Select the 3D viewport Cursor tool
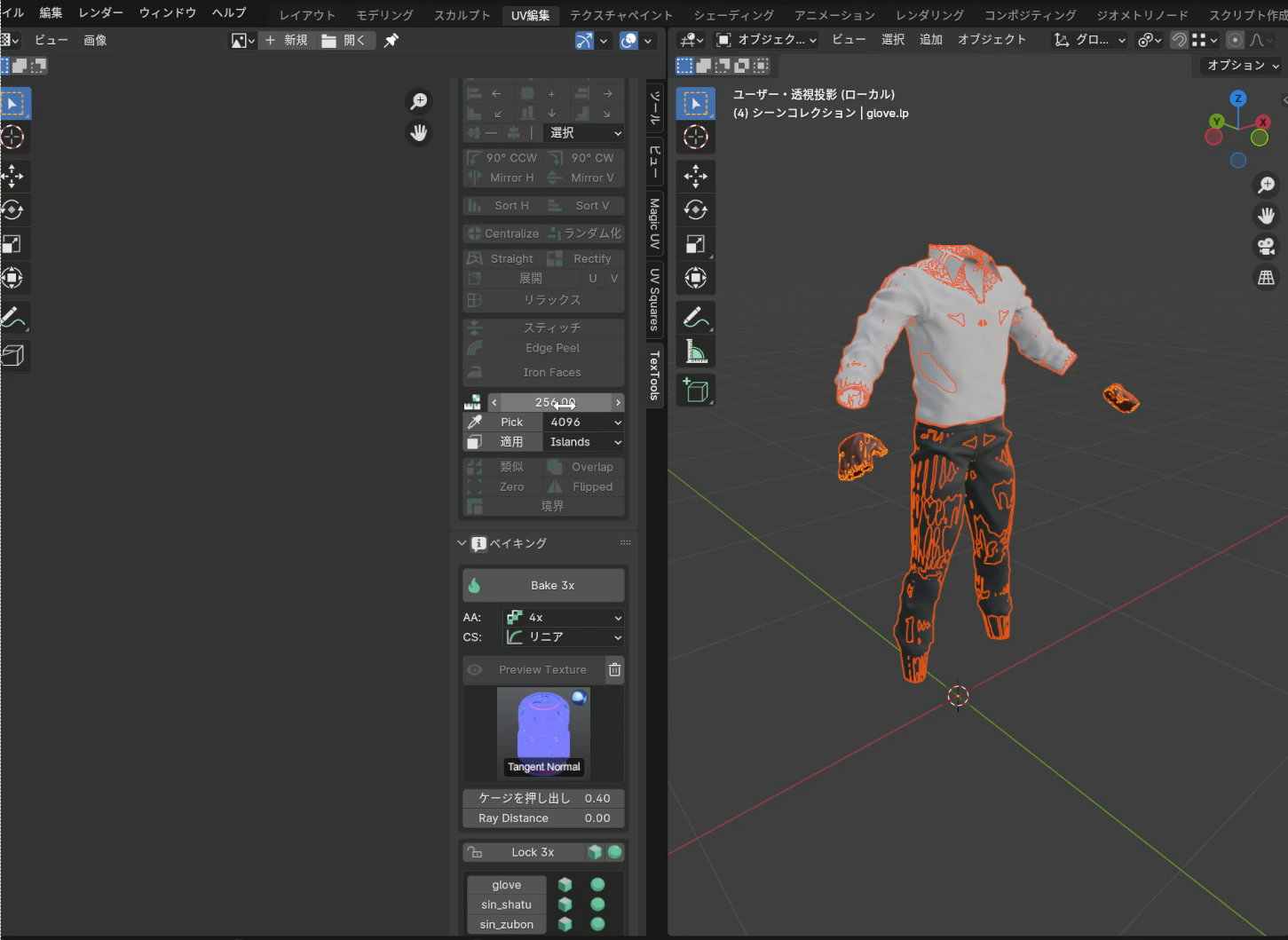Viewport: 1288px width, 940px height. (x=696, y=137)
